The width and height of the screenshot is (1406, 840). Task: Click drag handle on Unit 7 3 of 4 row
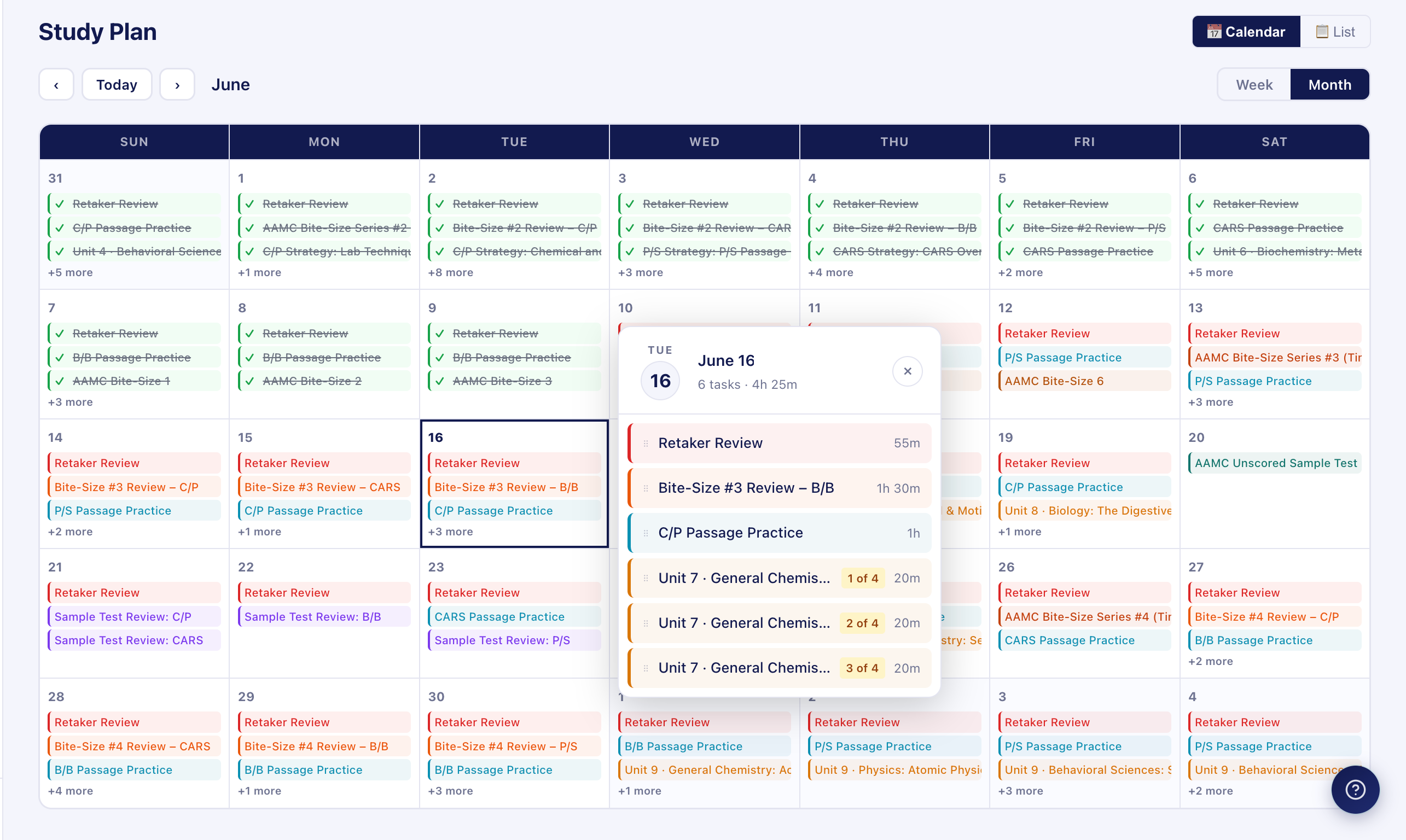click(646, 668)
